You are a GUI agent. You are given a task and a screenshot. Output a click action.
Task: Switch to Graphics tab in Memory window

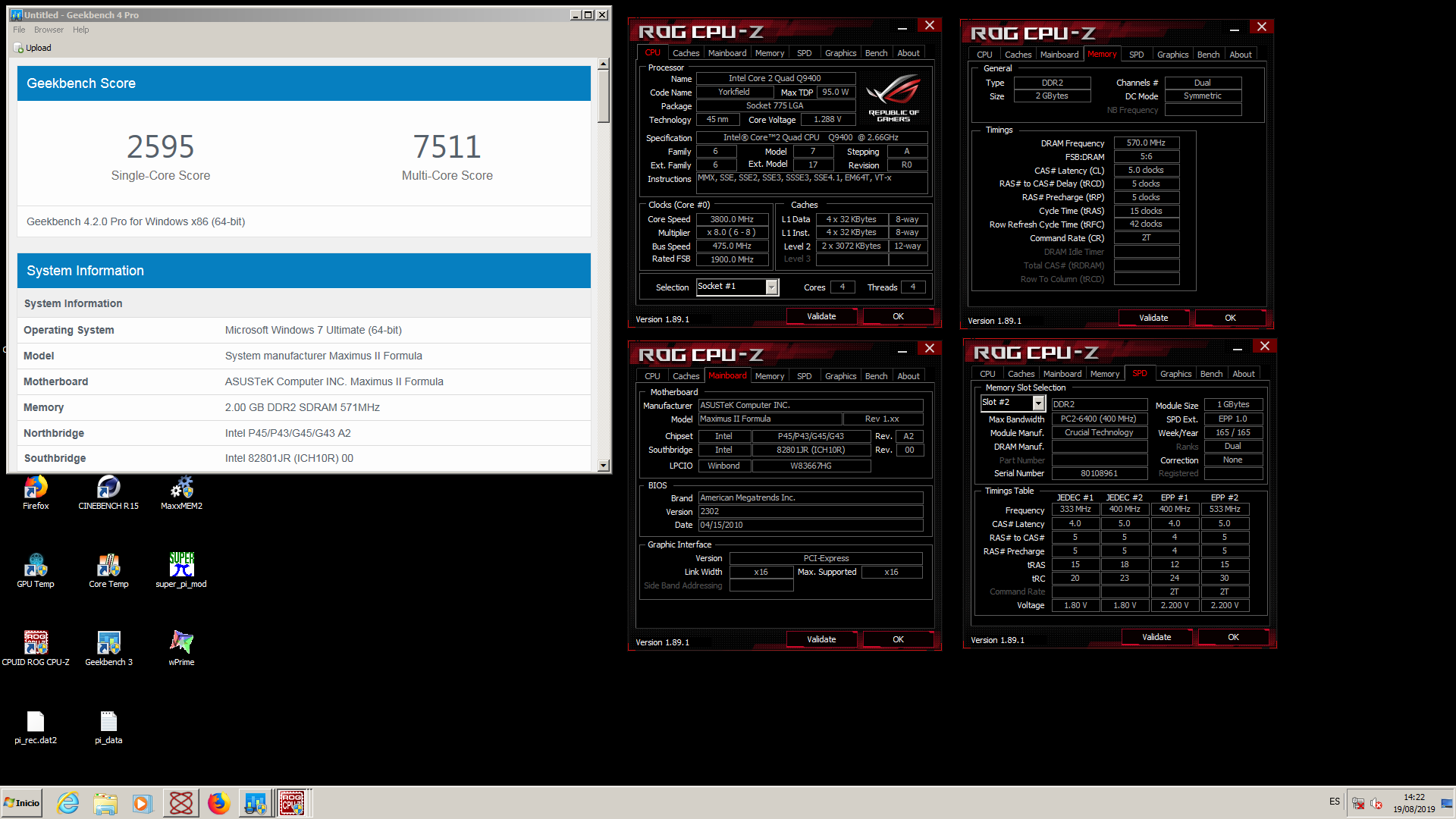(1172, 55)
